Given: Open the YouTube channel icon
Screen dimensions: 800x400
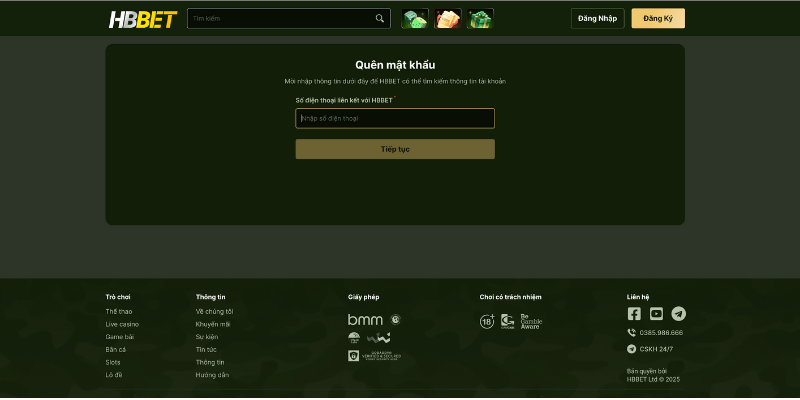Looking at the screenshot, I should (656, 314).
